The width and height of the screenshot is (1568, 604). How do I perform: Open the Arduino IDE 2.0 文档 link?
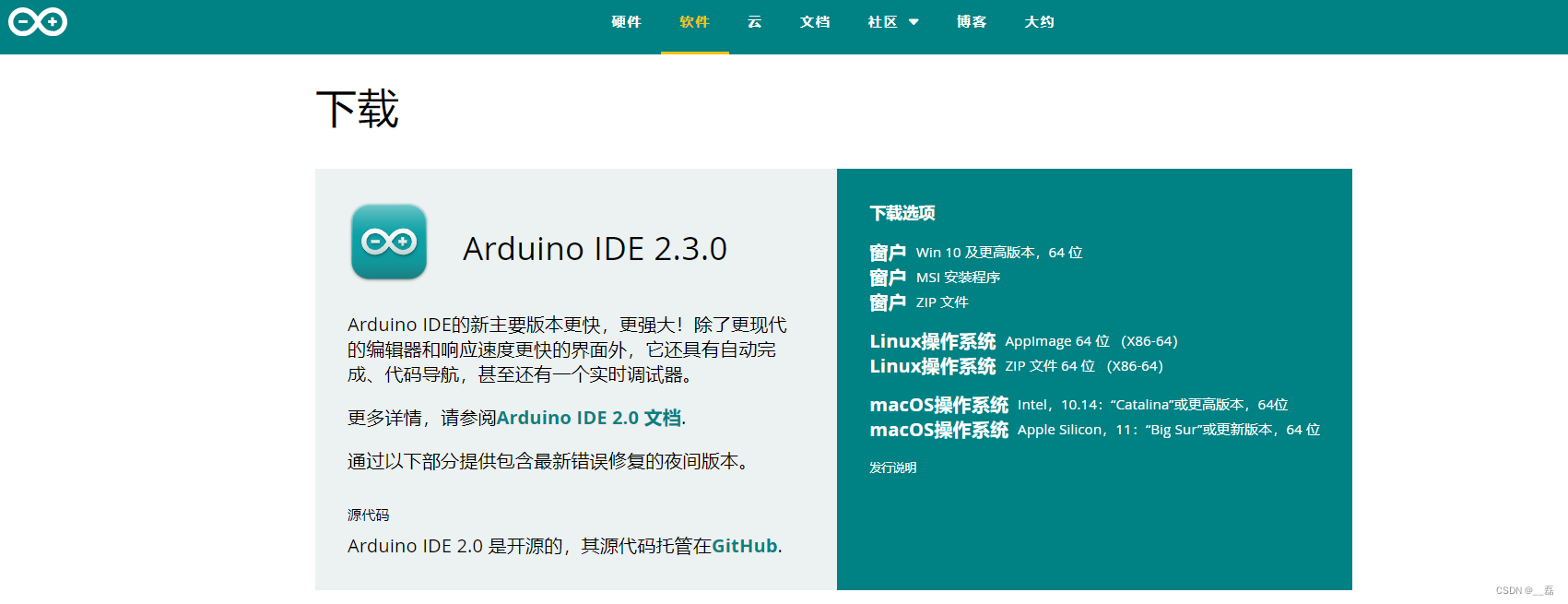(x=589, y=418)
